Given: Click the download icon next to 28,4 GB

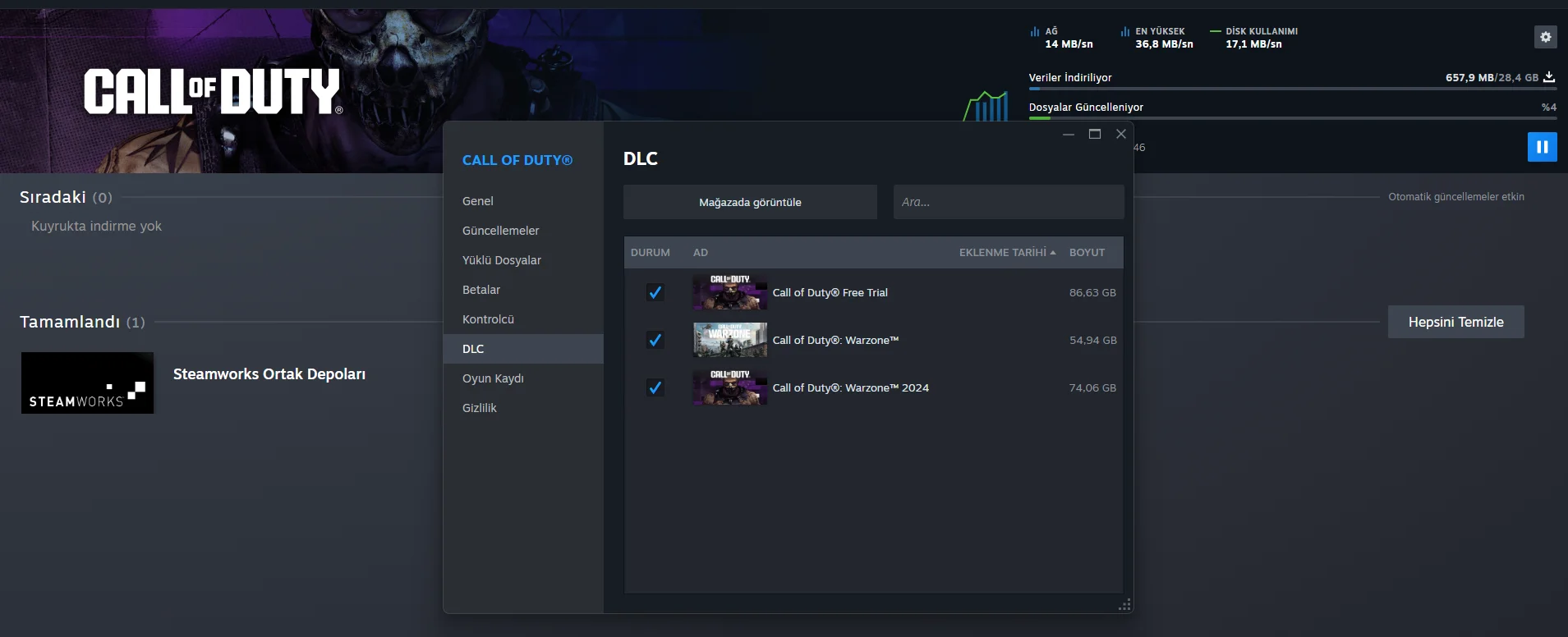Looking at the screenshot, I should click(x=1549, y=77).
